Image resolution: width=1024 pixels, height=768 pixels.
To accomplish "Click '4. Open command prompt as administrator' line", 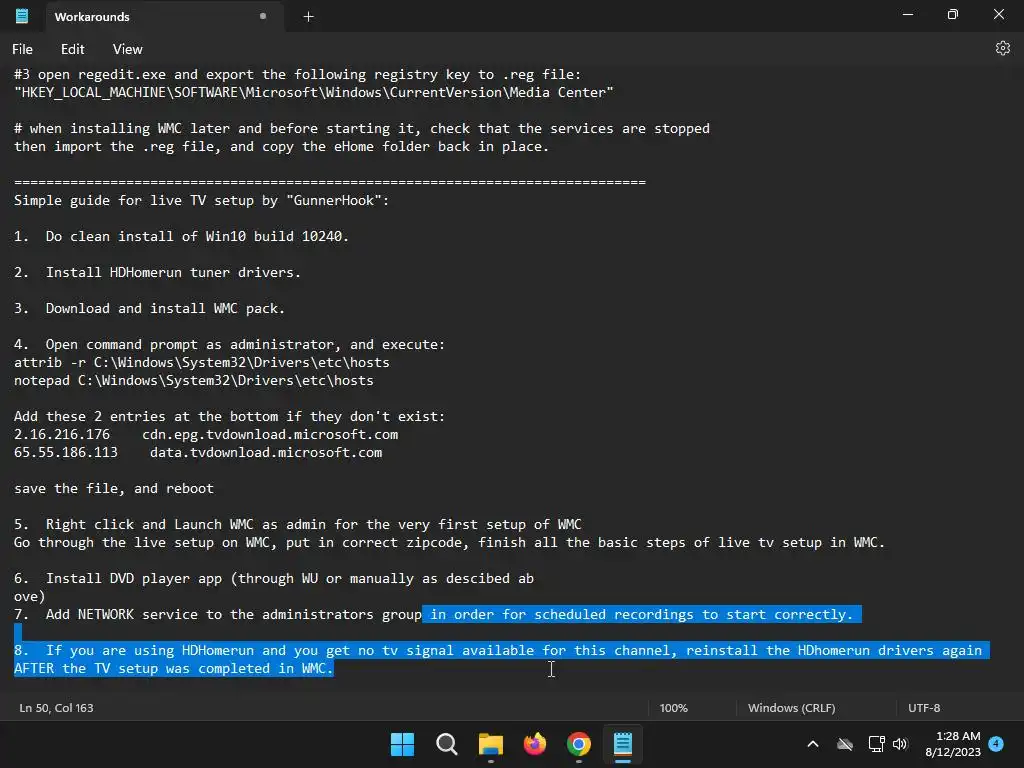I will coord(229,344).
